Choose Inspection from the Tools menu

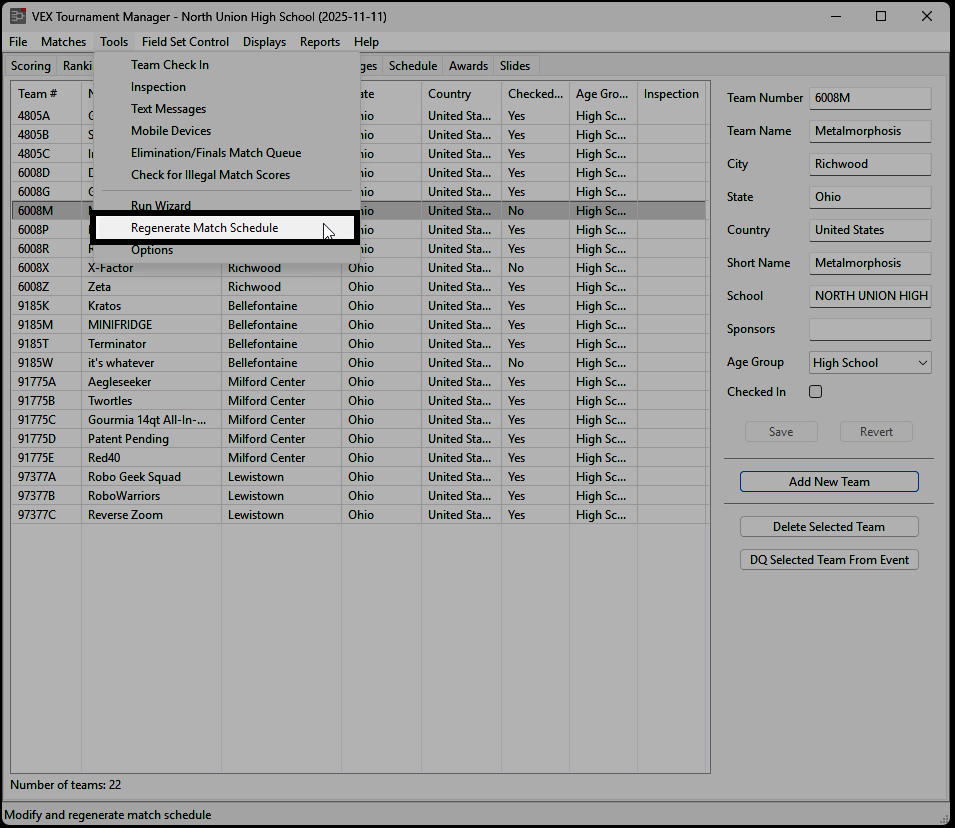coord(226,87)
